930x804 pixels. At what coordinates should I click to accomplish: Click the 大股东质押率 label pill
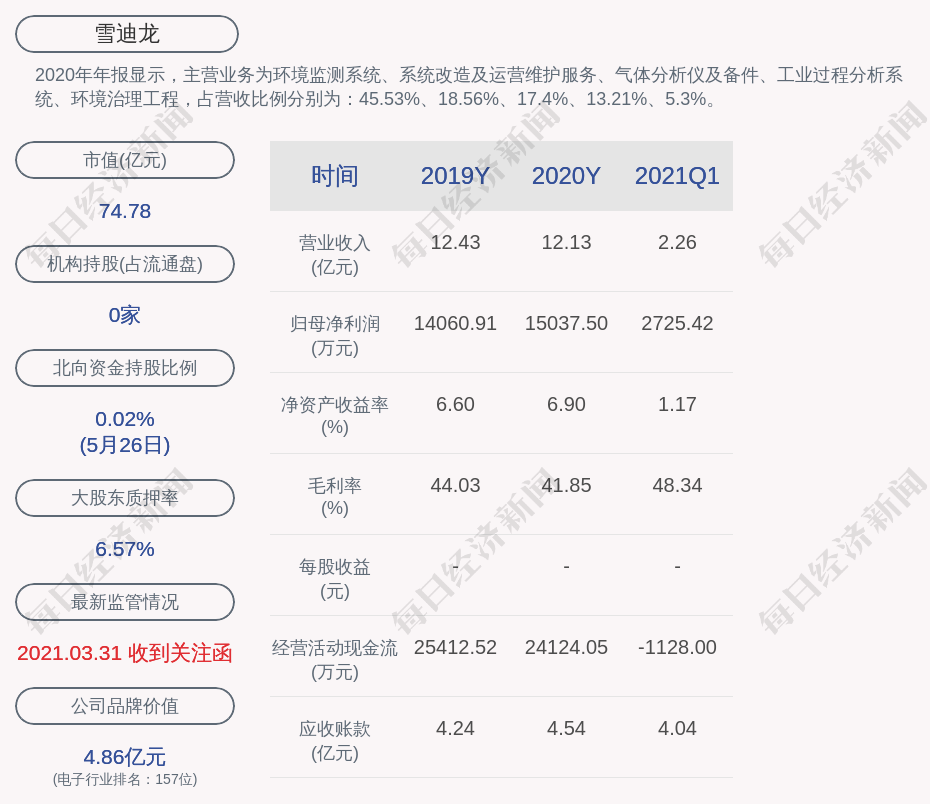tap(125, 498)
